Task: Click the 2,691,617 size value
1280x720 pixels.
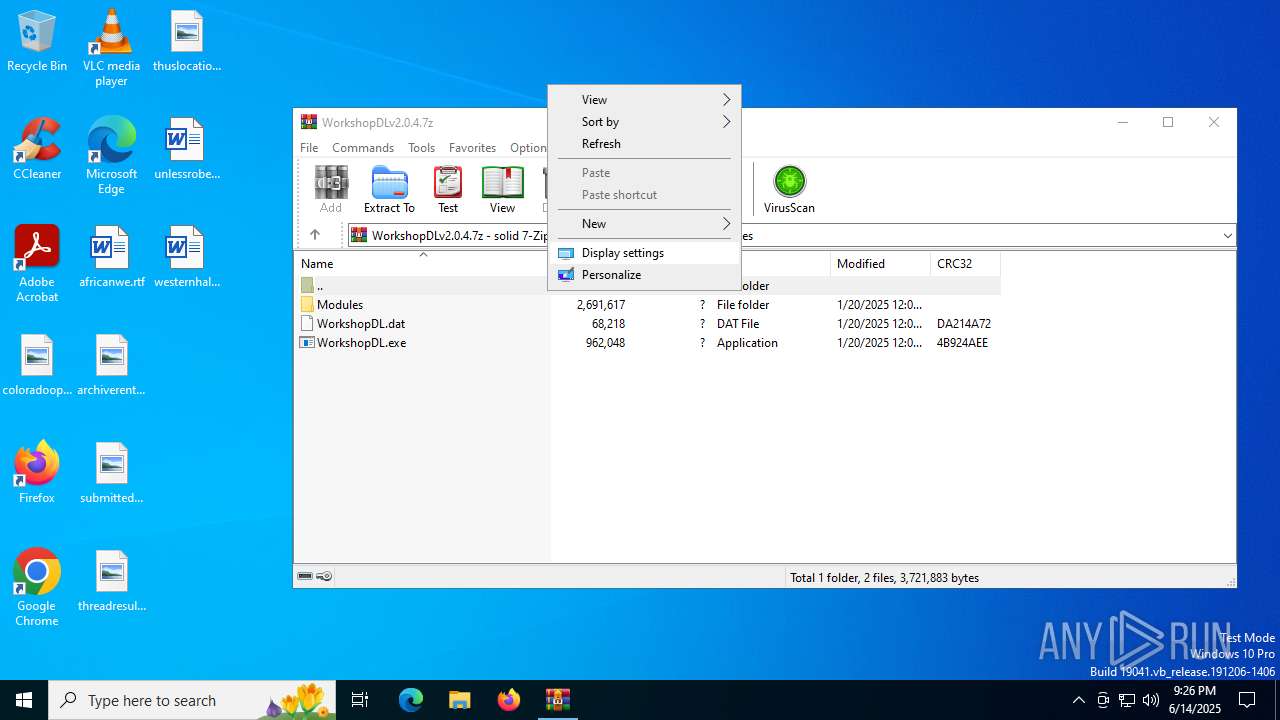Action: (x=601, y=305)
